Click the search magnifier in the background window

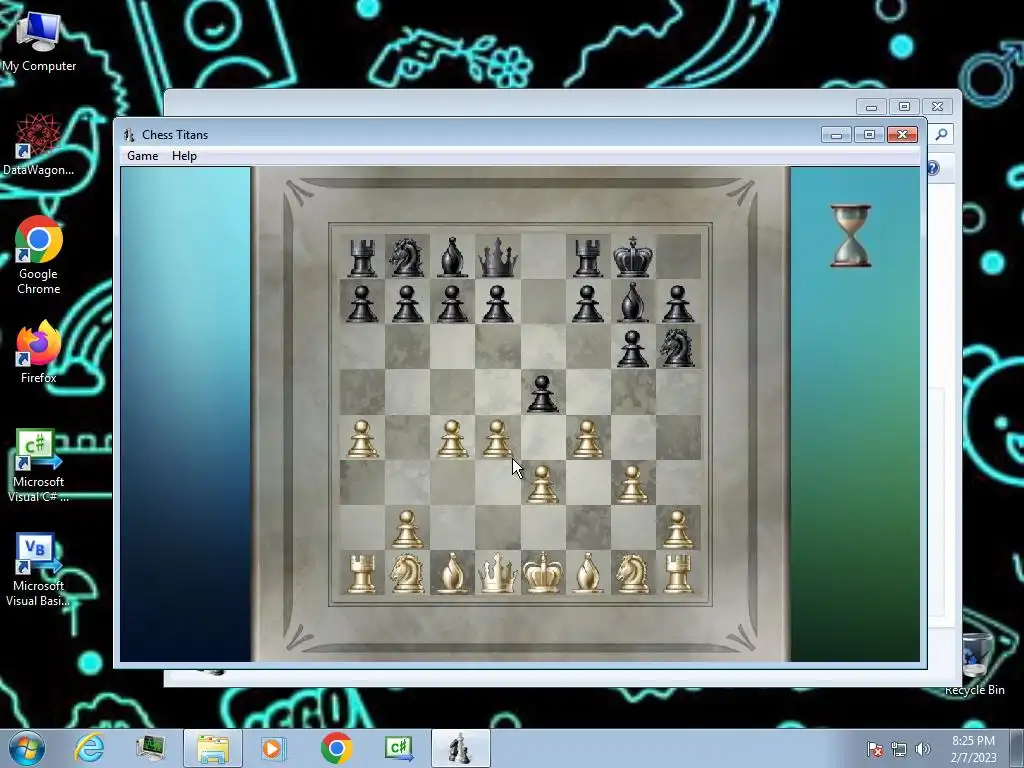click(941, 134)
